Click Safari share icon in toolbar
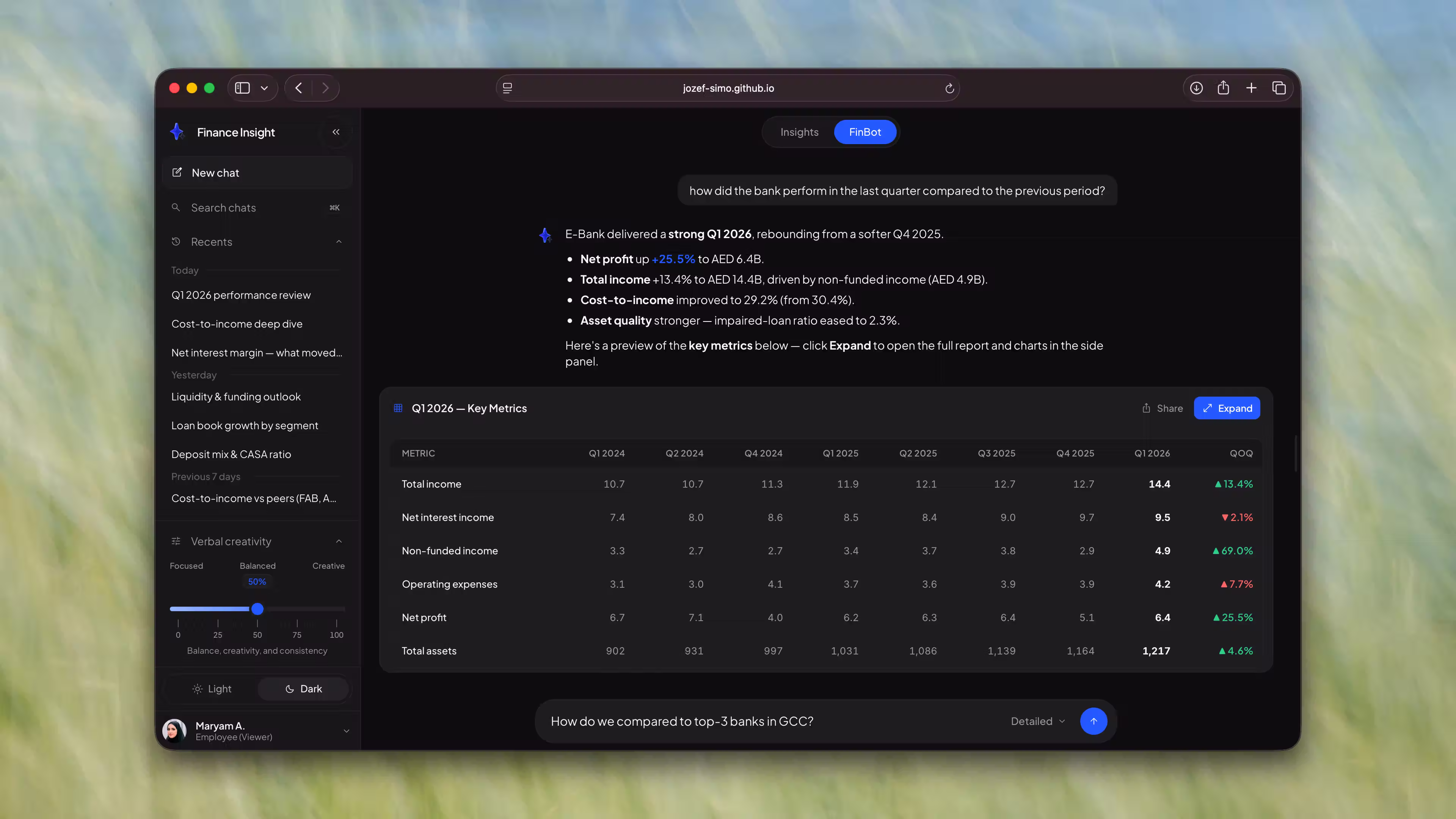The image size is (1456, 819). (1223, 88)
